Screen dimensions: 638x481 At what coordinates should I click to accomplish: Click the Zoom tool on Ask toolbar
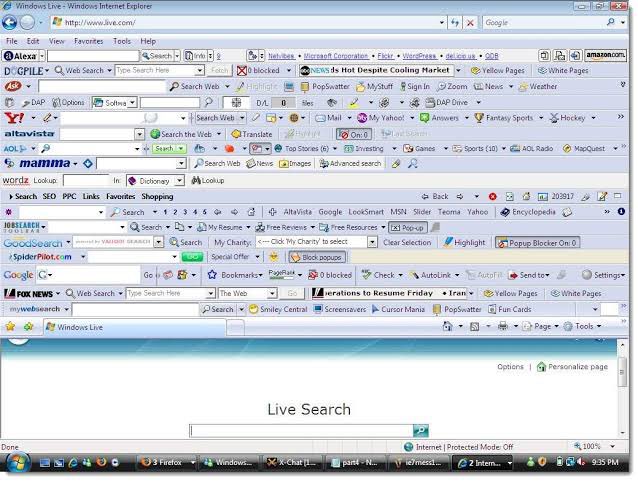pos(452,86)
